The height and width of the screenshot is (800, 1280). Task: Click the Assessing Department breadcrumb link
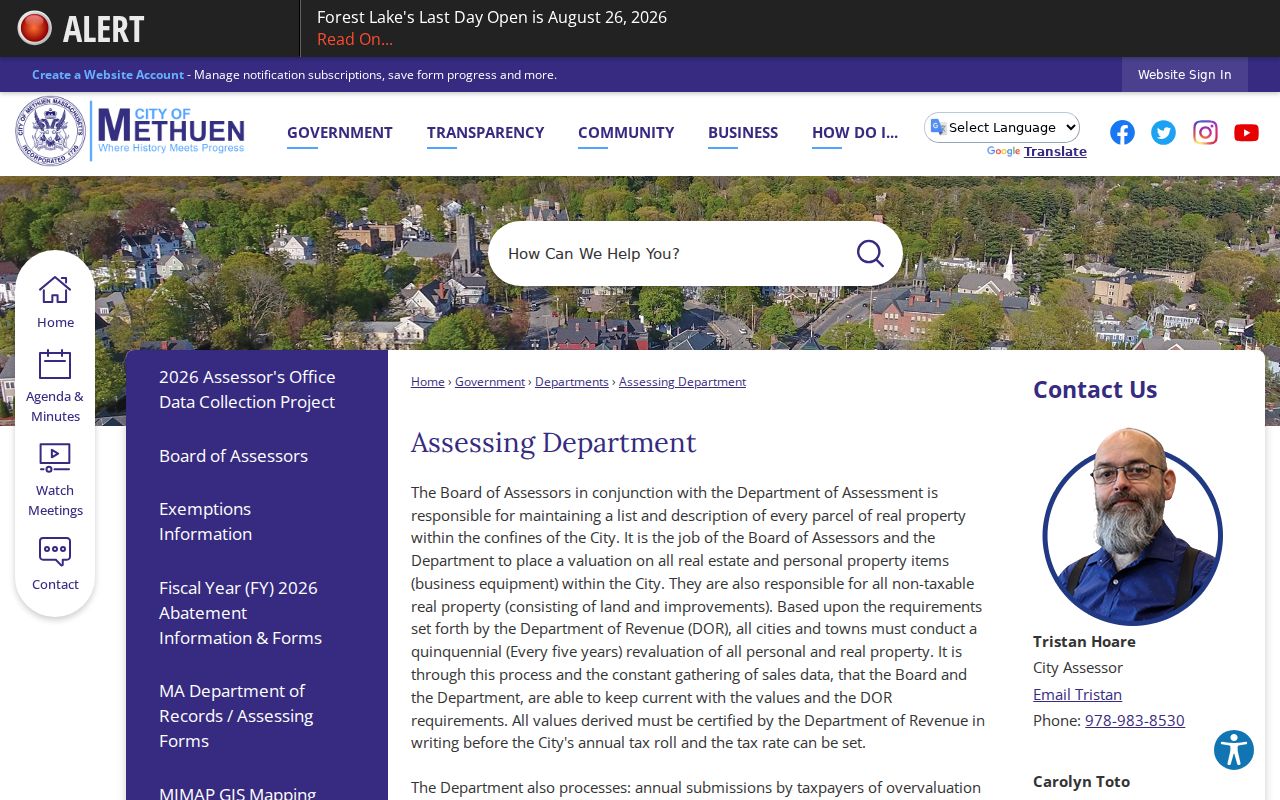click(682, 381)
